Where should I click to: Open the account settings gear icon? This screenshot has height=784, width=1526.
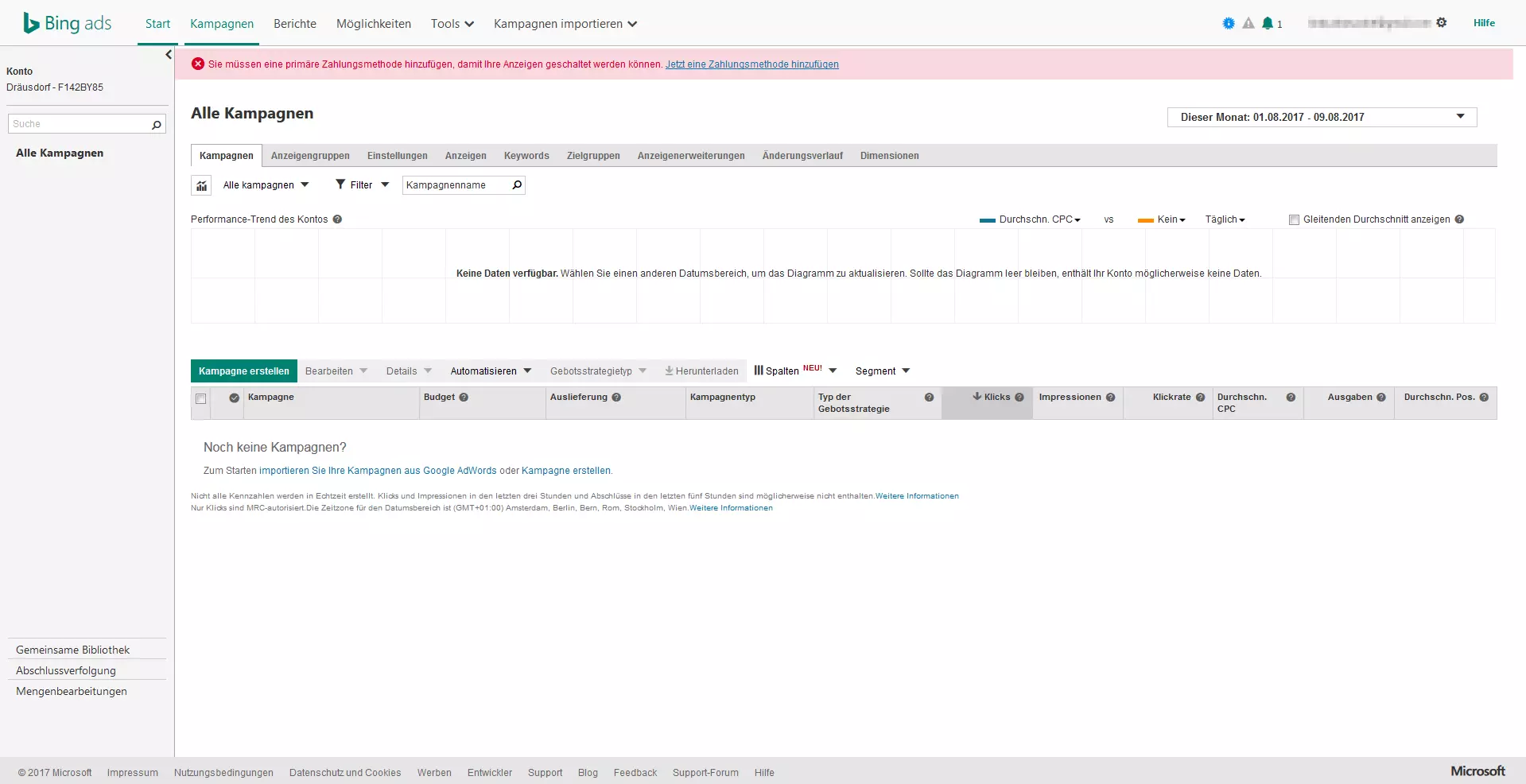coord(1442,23)
